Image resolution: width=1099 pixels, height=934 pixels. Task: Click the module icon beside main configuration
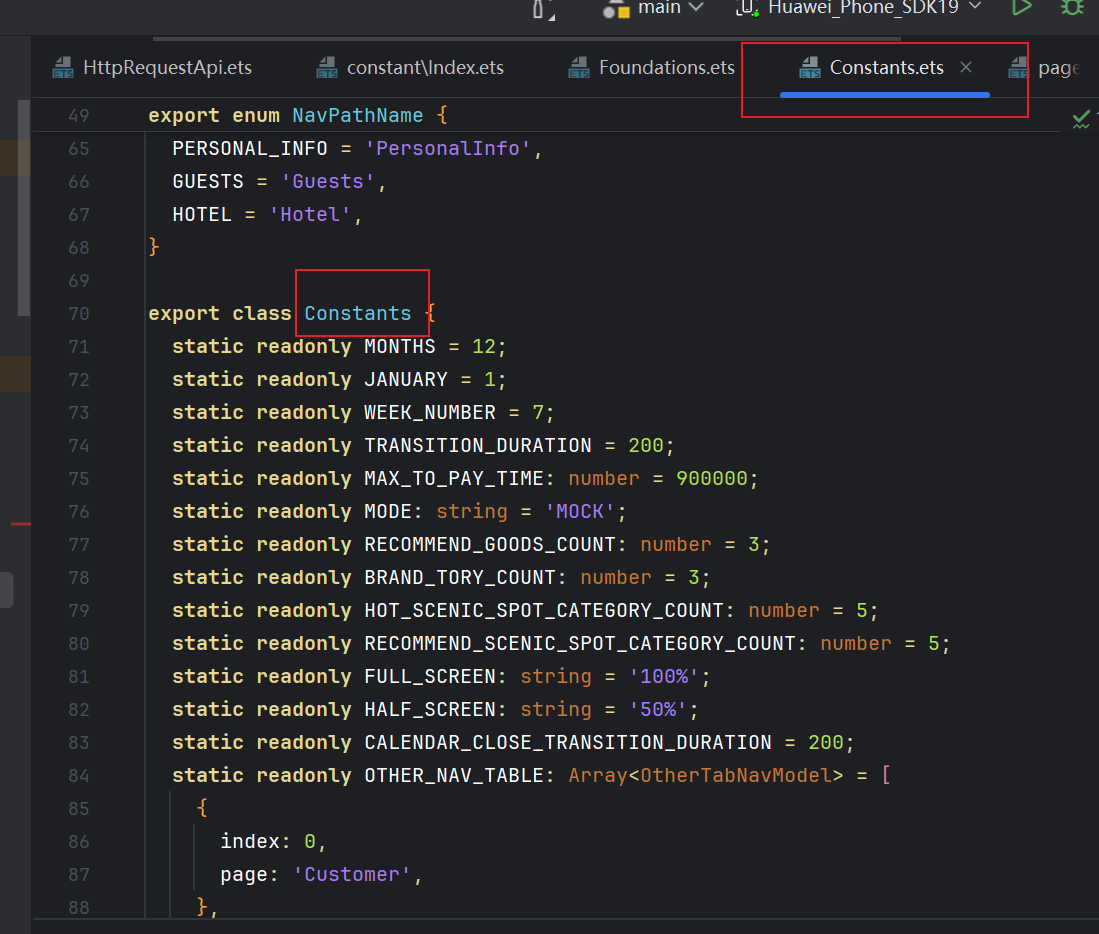click(616, 8)
